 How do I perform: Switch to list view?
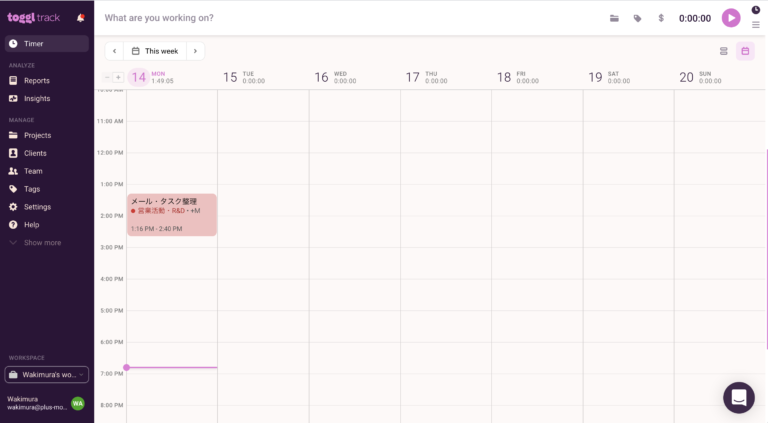pyautogui.click(x=724, y=51)
